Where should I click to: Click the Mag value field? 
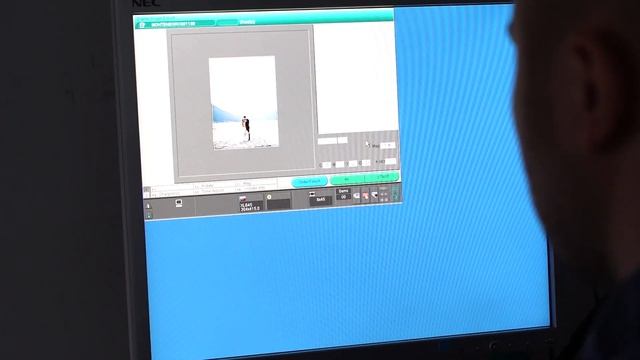click(x=388, y=145)
